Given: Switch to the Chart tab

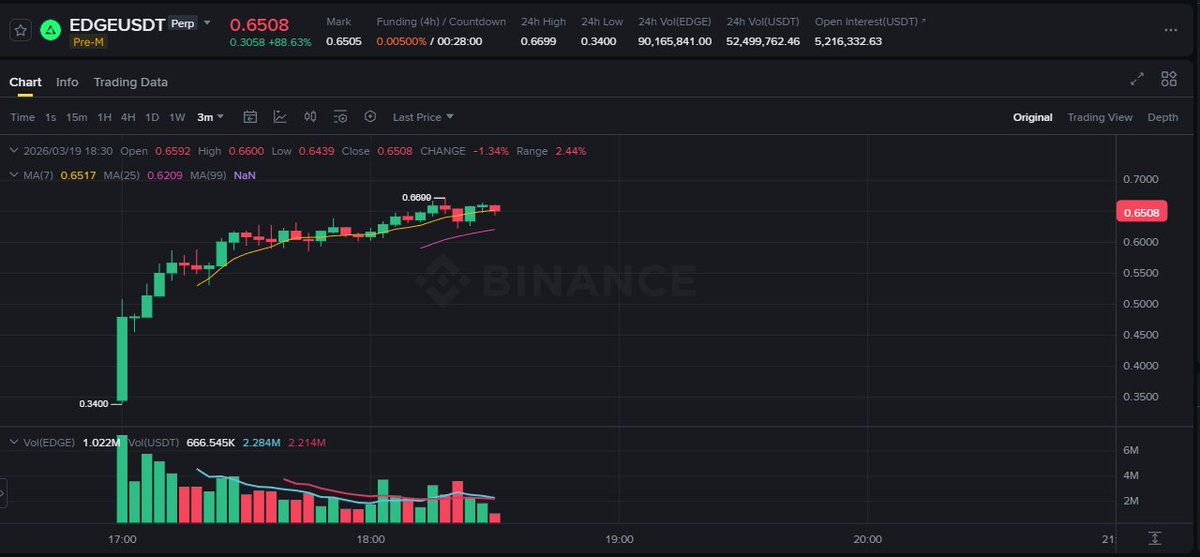Looking at the screenshot, I should point(25,82).
